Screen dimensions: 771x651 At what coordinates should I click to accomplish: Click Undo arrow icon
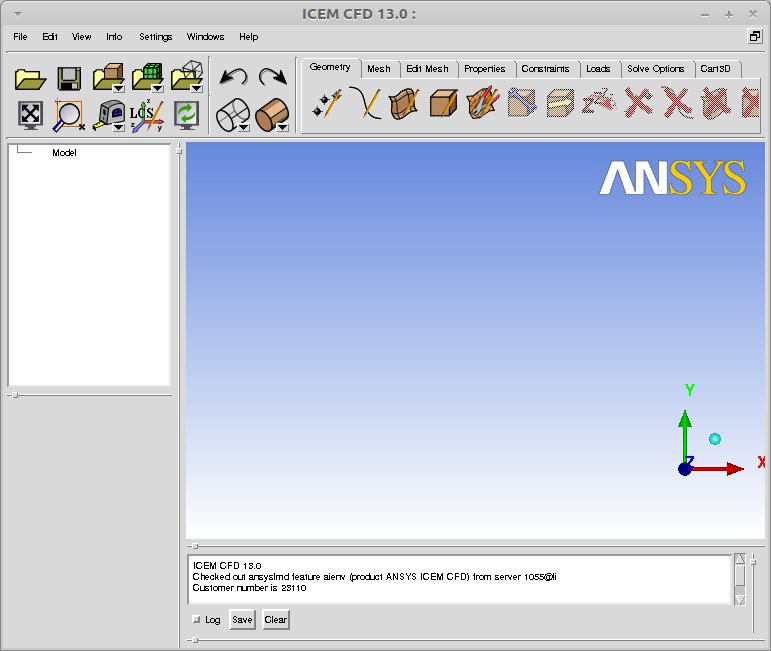233,77
